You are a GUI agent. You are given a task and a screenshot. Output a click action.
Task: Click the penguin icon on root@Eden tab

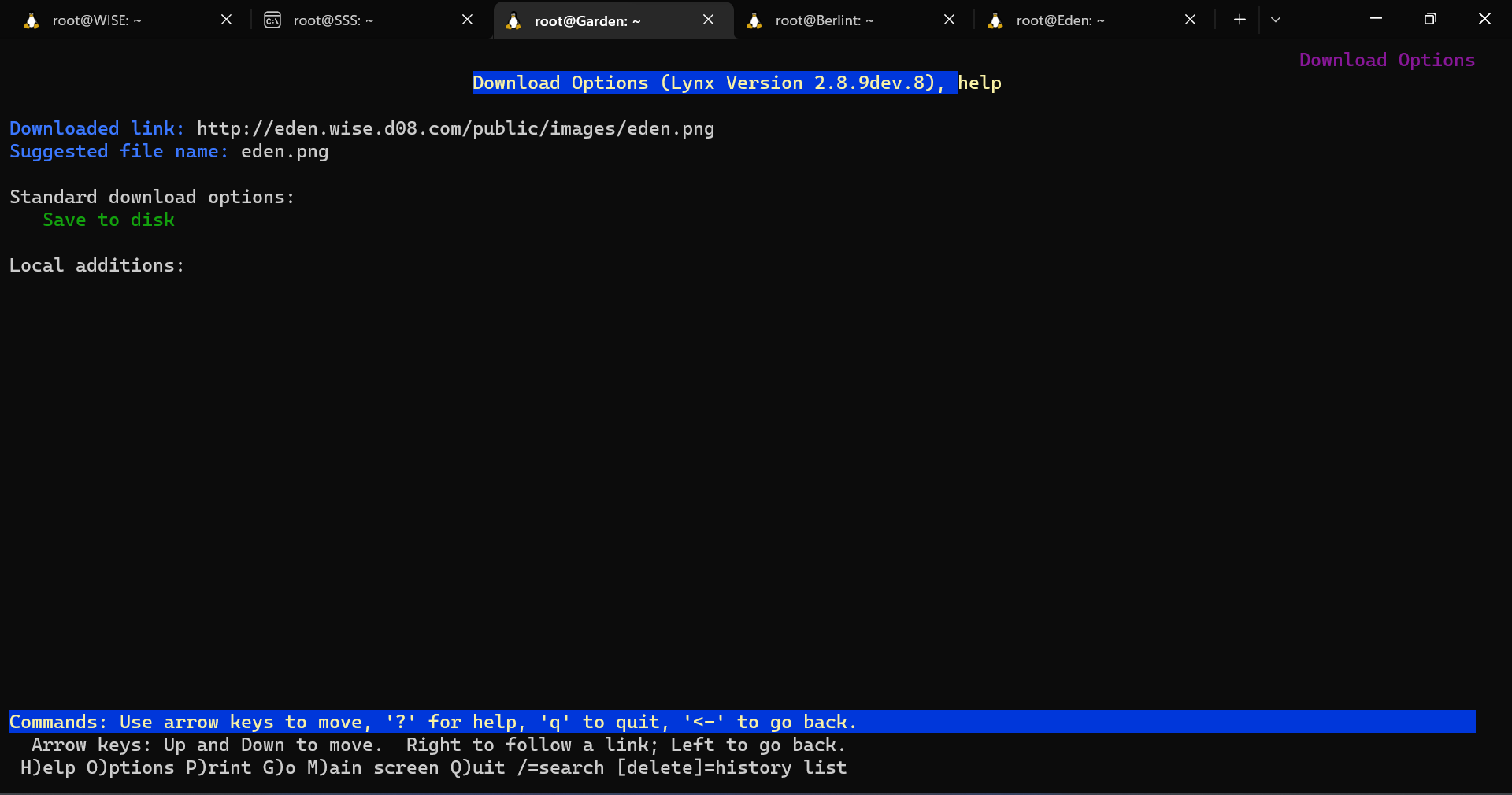(x=995, y=20)
